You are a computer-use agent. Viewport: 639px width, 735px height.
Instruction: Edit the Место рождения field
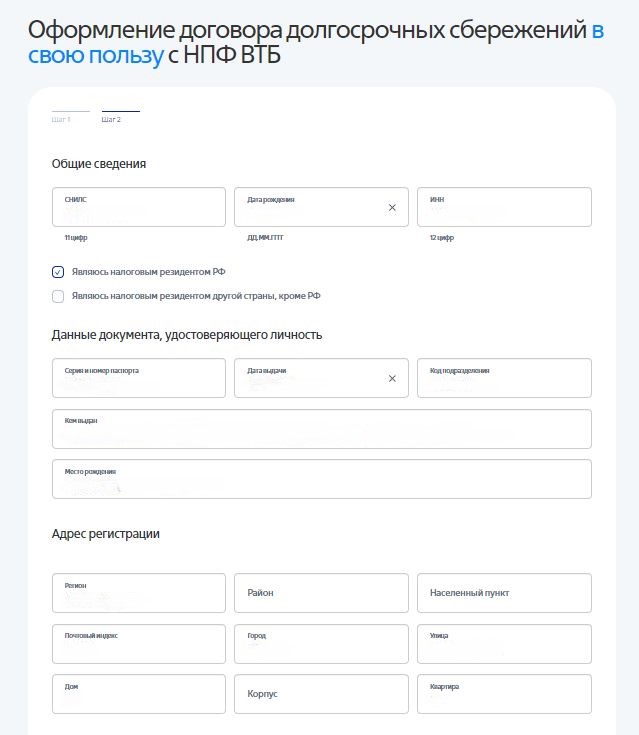321,479
